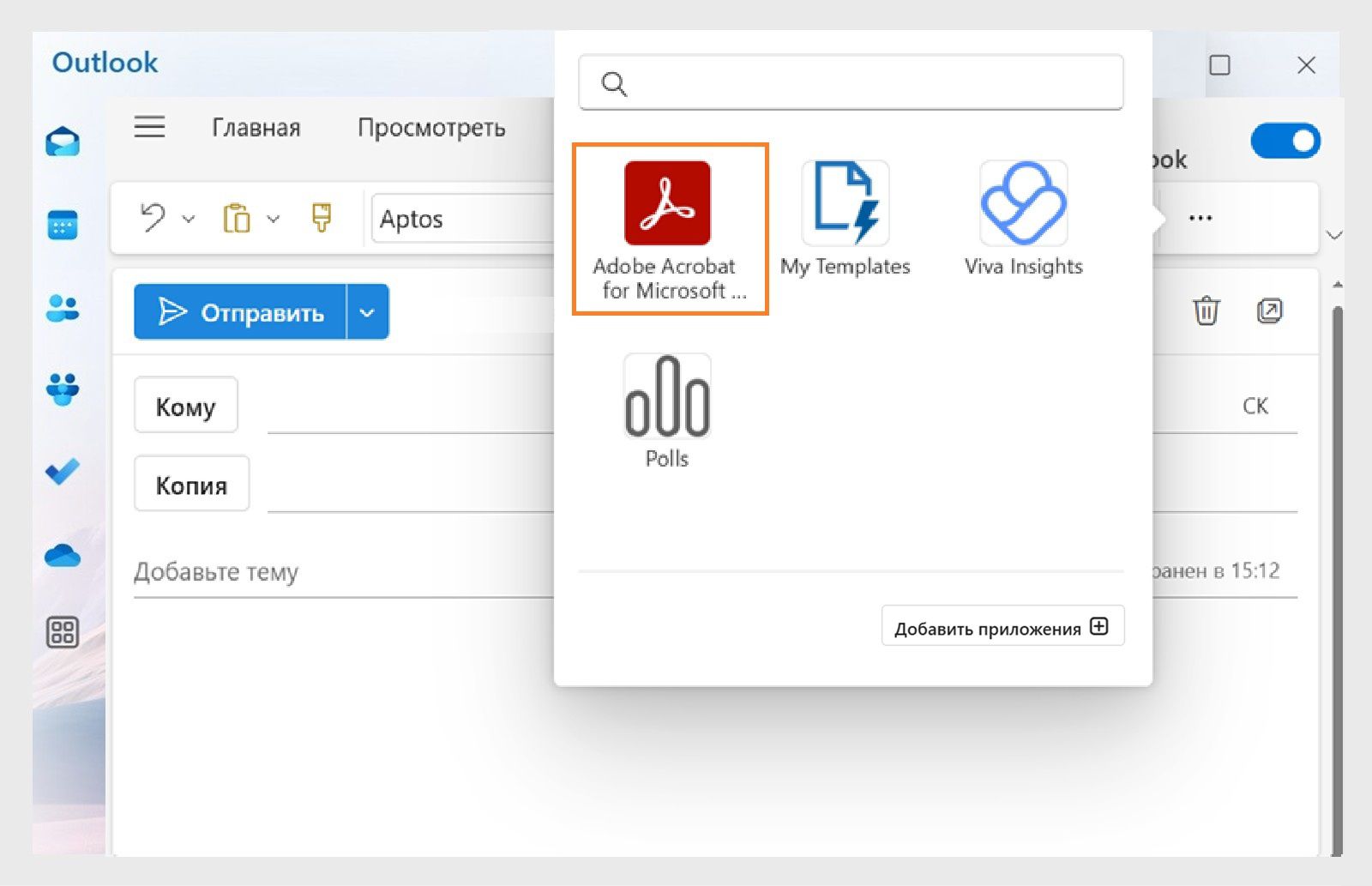This screenshot has height=886, width=1372.
Task: Switch the toggle at the top right
Action: pyautogui.click(x=1284, y=141)
